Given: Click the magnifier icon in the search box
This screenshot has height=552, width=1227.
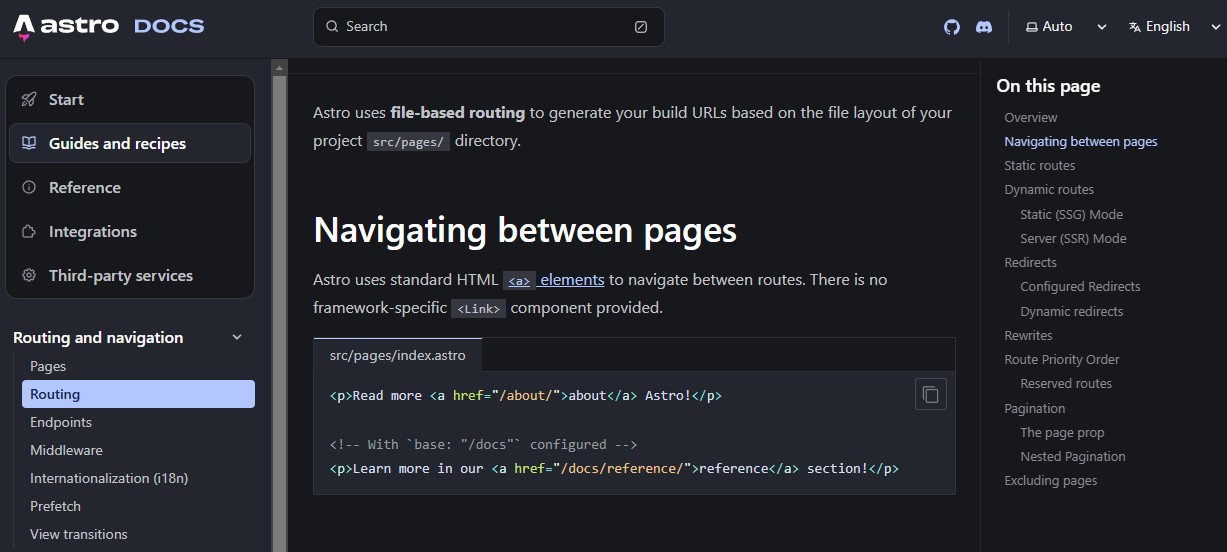Looking at the screenshot, I should tap(334, 27).
